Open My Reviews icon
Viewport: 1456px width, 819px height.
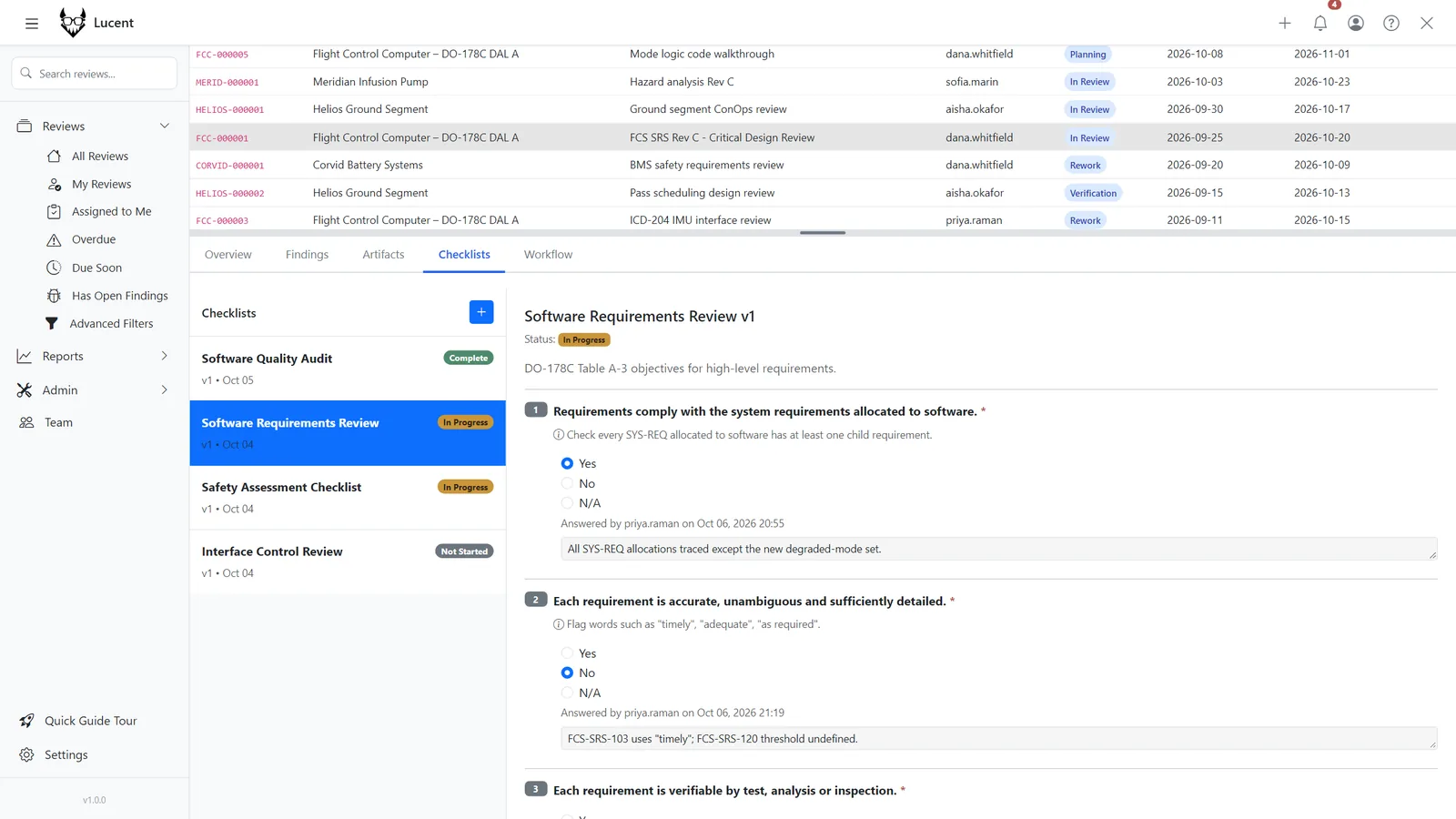pyautogui.click(x=55, y=184)
